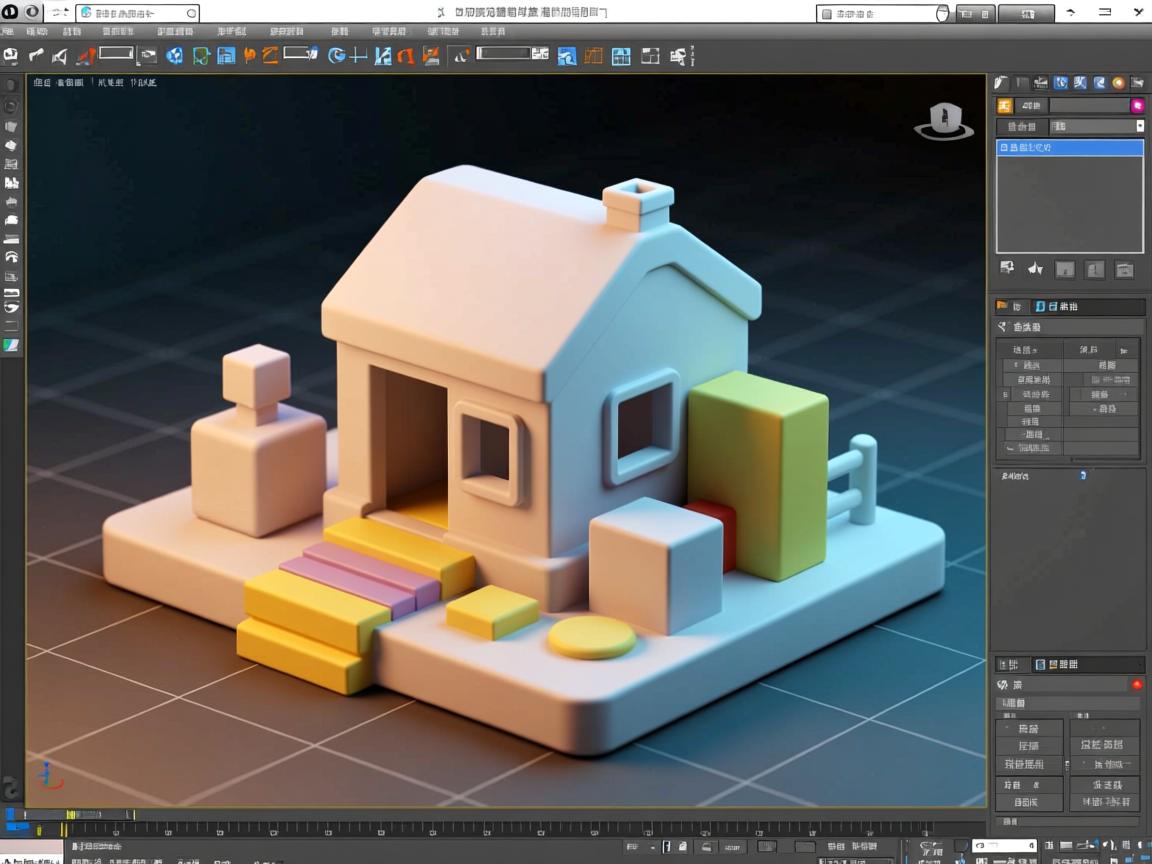Expand the modifier list dropdown

coord(1140,127)
